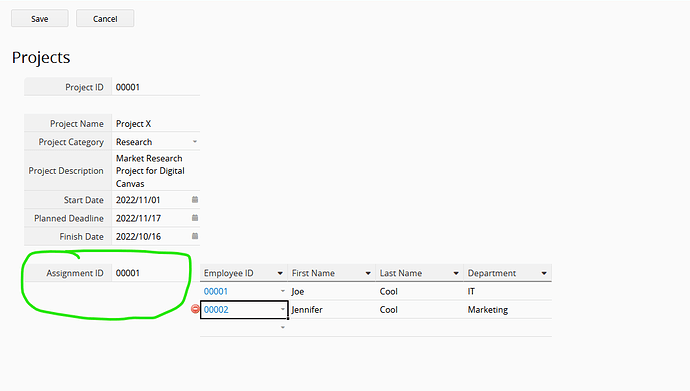690x391 pixels.
Task: Open the Last Name column filter arrow
Action: [x=456, y=273]
